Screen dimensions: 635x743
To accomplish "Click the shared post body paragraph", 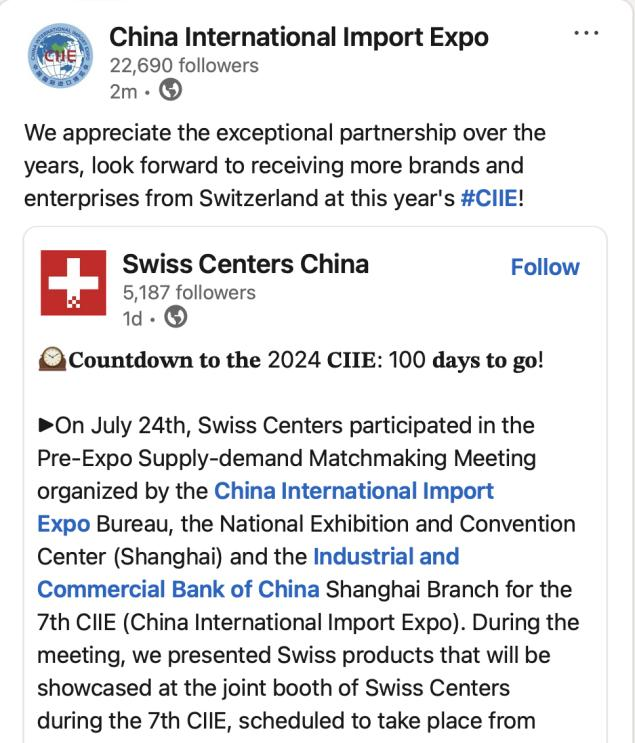I will (308, 573).
